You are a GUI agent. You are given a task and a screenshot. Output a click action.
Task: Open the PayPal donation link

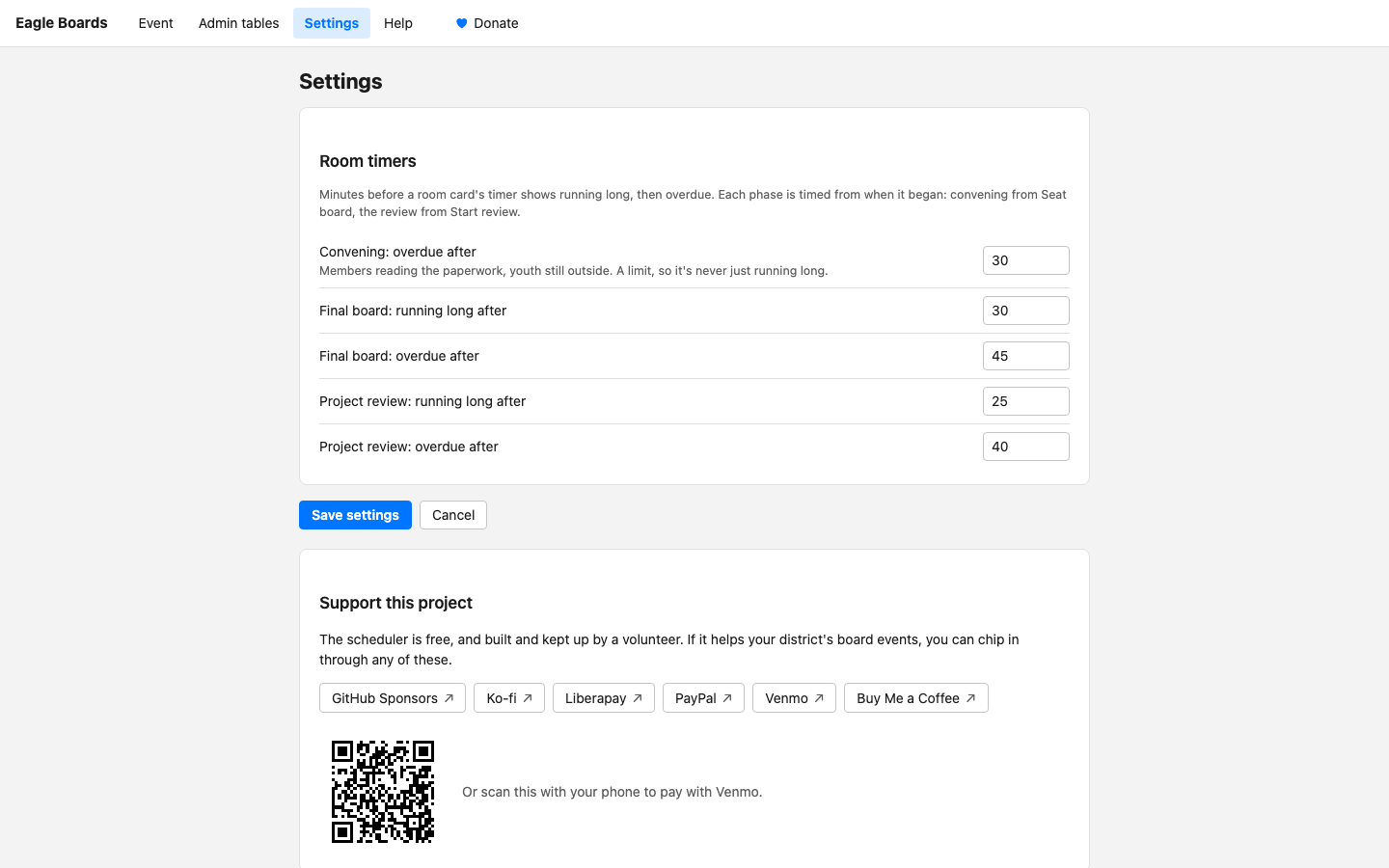coord(703,698)
